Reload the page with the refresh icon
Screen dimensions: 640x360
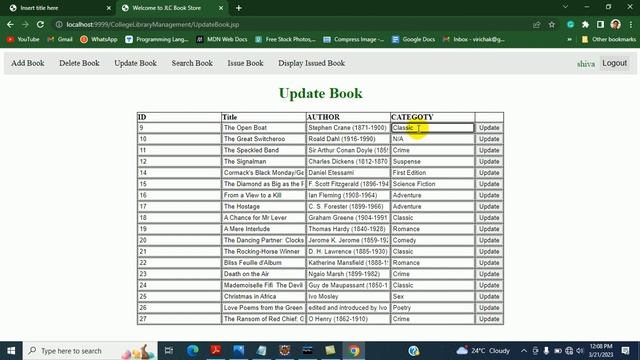(x=40, y=24)
